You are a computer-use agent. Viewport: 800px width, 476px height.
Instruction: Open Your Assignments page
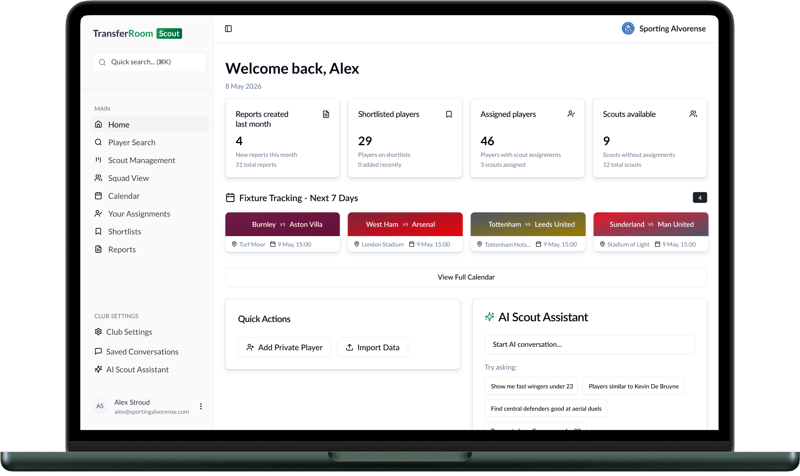coord(150,214)
